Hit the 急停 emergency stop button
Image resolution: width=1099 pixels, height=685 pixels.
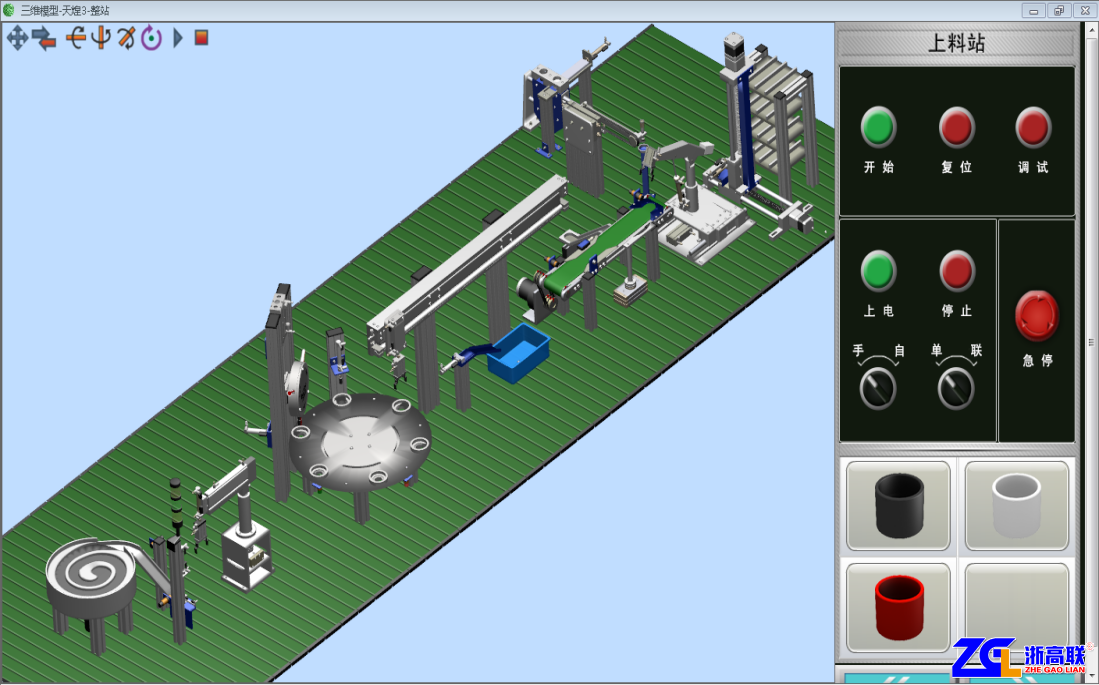(x=1036, y=316)
